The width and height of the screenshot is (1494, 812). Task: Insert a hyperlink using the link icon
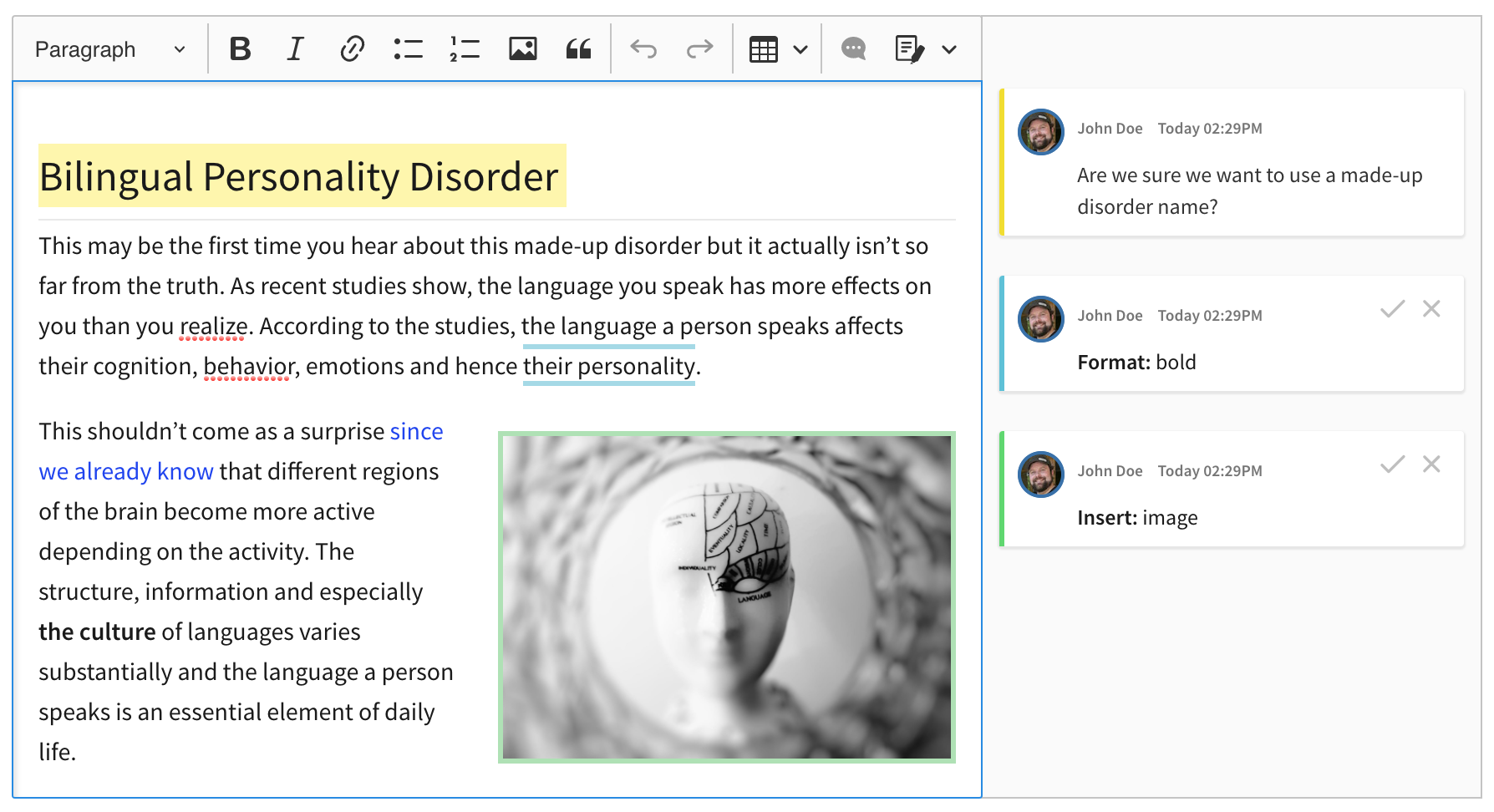click(x=352, y=48)
